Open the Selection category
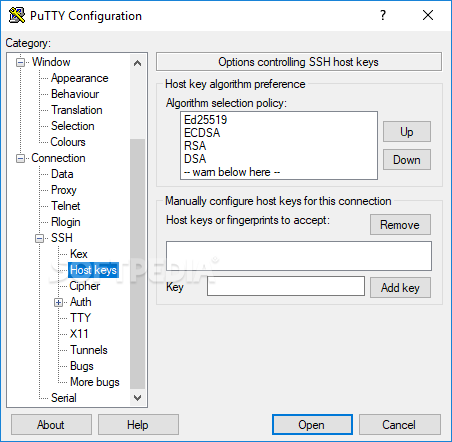 pos(72,126)
